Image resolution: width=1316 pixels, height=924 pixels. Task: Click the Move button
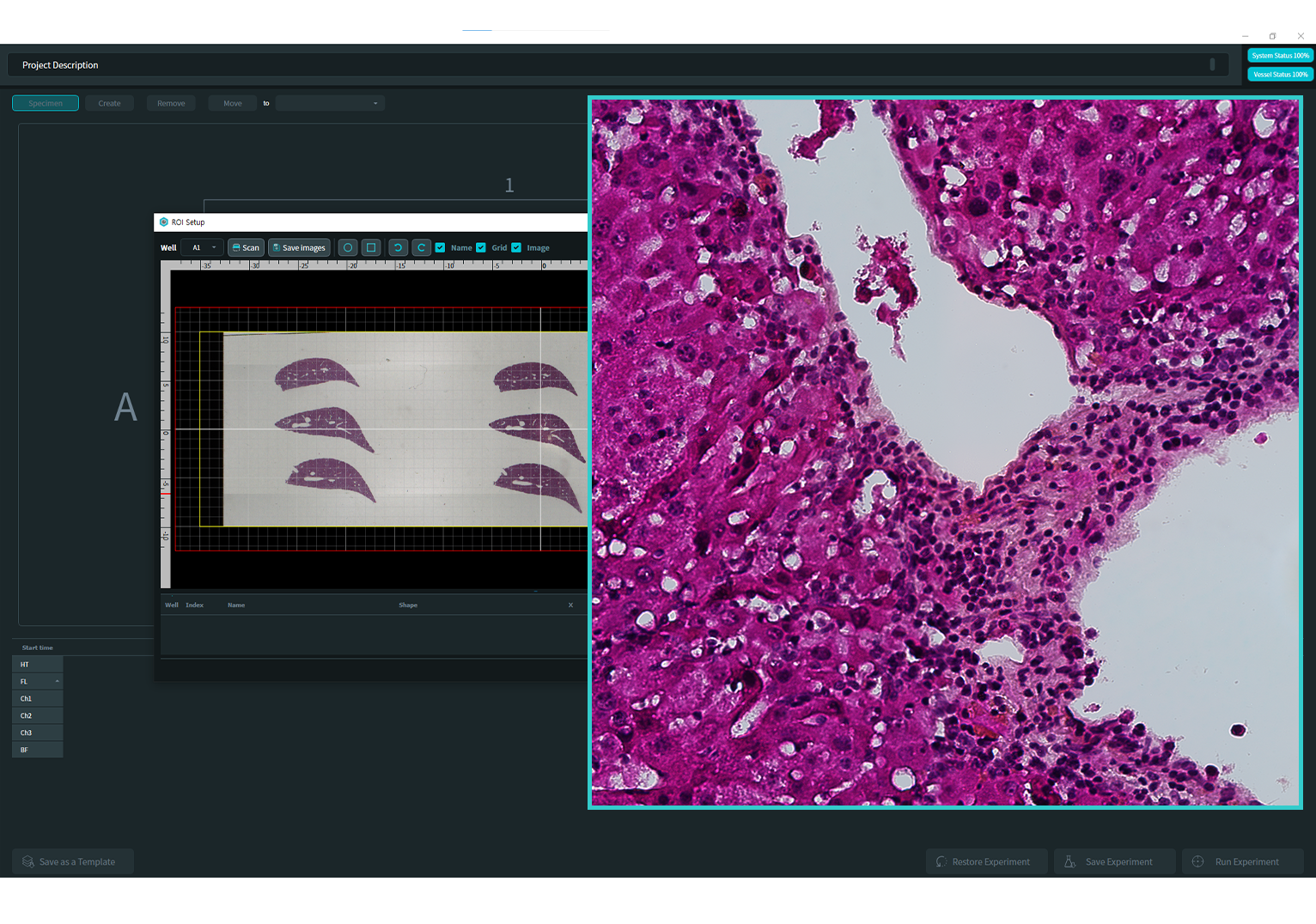tap(232, 103)
